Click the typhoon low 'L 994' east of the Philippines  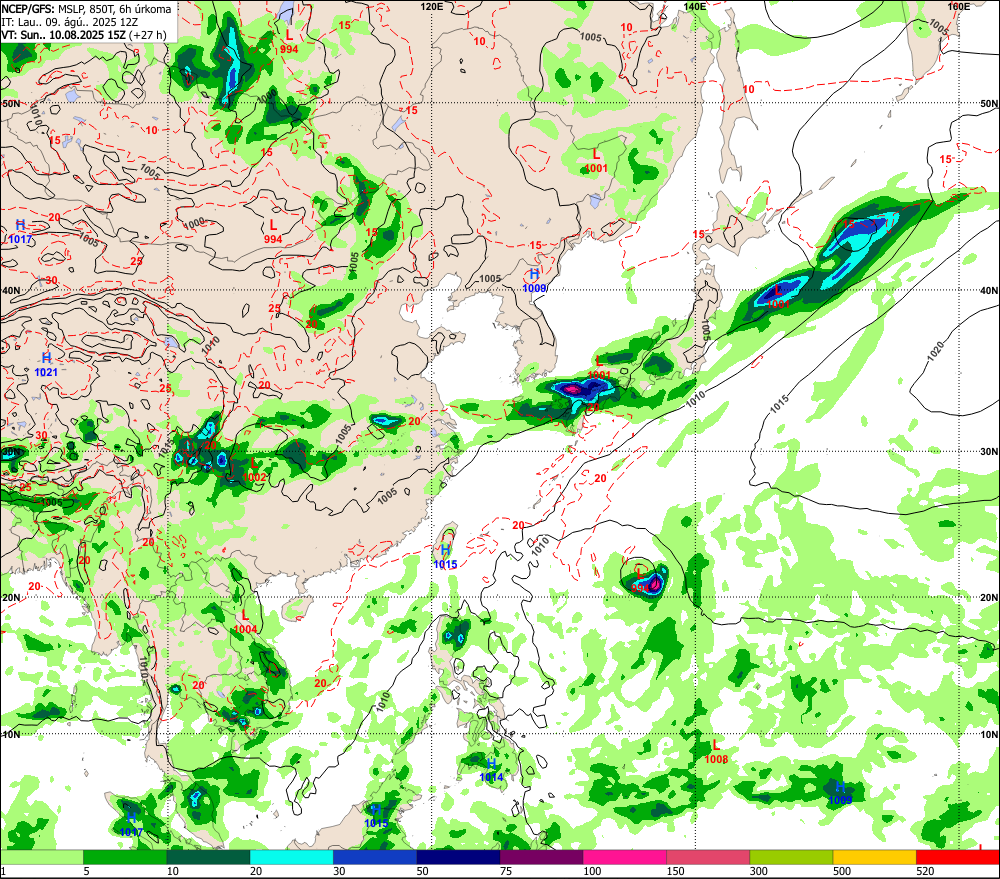(640, 581)
